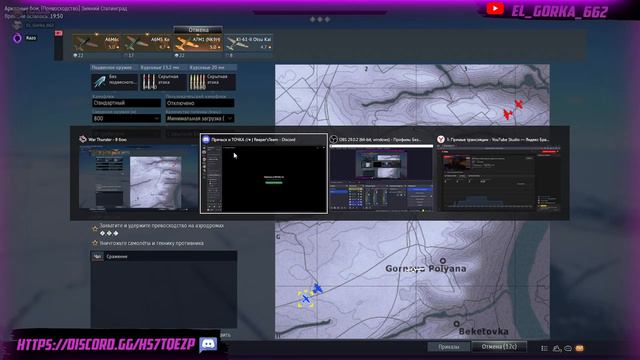
Task: Expand the Минимальная загрузка fuel dropdown
Action: 200,118
